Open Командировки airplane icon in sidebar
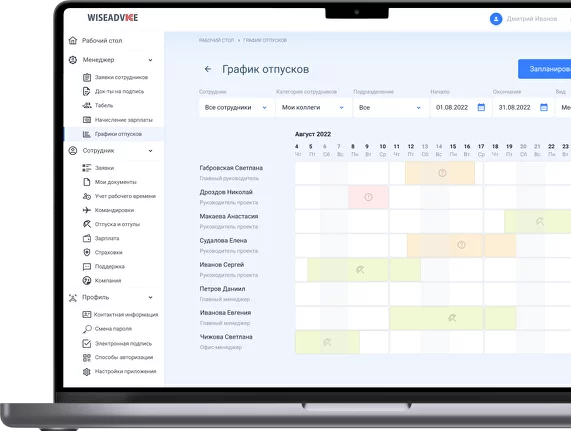The height and width of the screenshot is (431, 571). [x=87, y=210]
